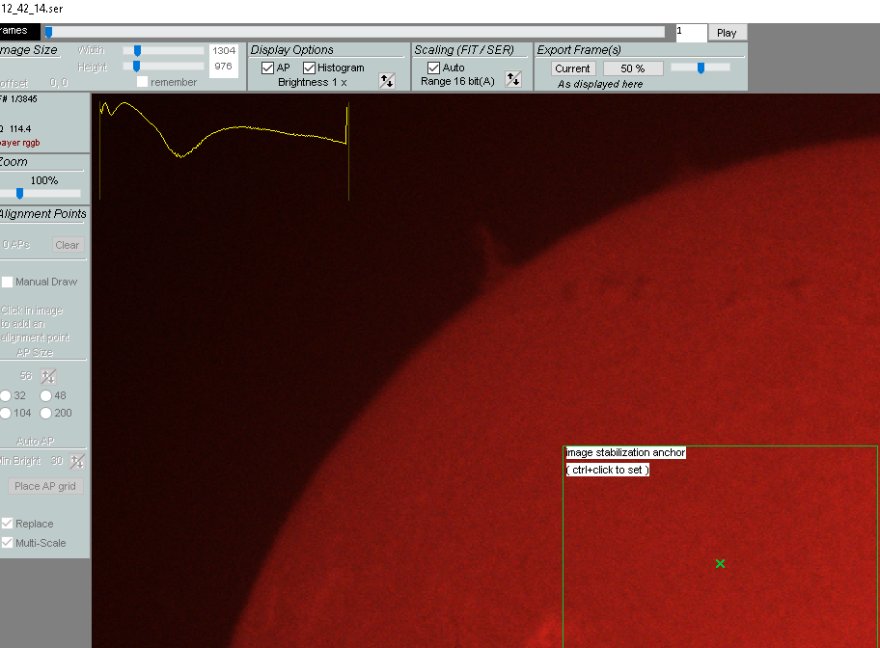Click the Zoom slider handle
Screen dimensions: 880x648
(x=19, y=194)
